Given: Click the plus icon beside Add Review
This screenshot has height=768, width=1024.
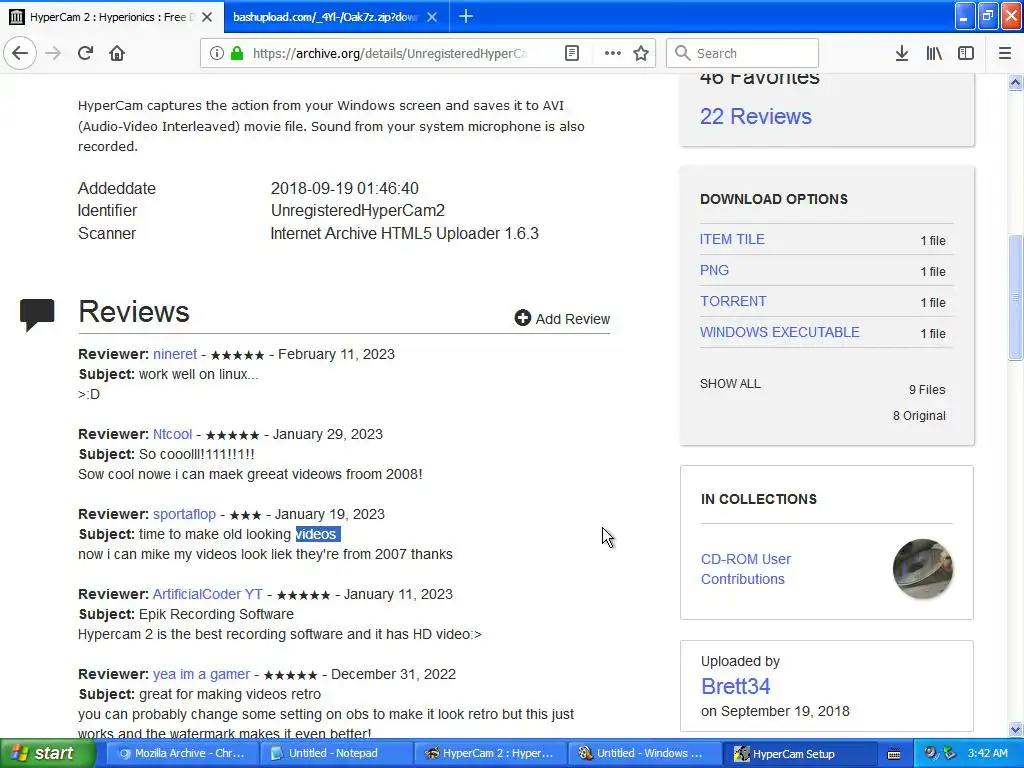Looking at the screenshot, I should (x=522, y=318).
